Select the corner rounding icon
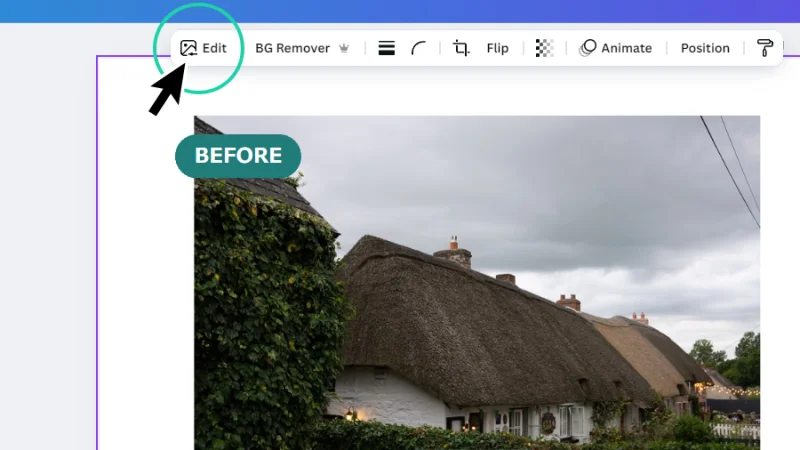 click(418, 48)
